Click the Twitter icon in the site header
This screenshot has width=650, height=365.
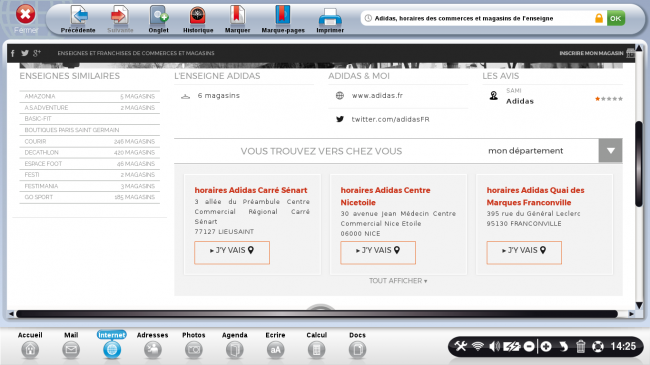25,53
